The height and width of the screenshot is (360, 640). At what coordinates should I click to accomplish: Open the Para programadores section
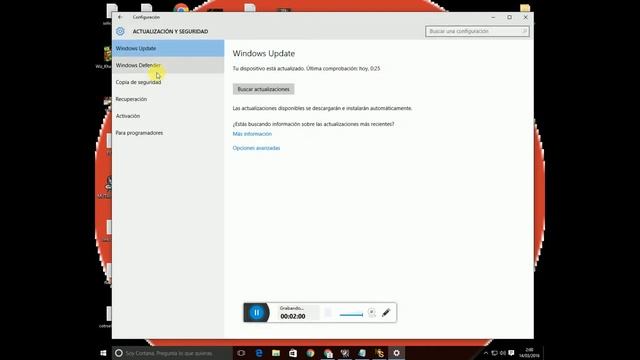click(168, 133)
